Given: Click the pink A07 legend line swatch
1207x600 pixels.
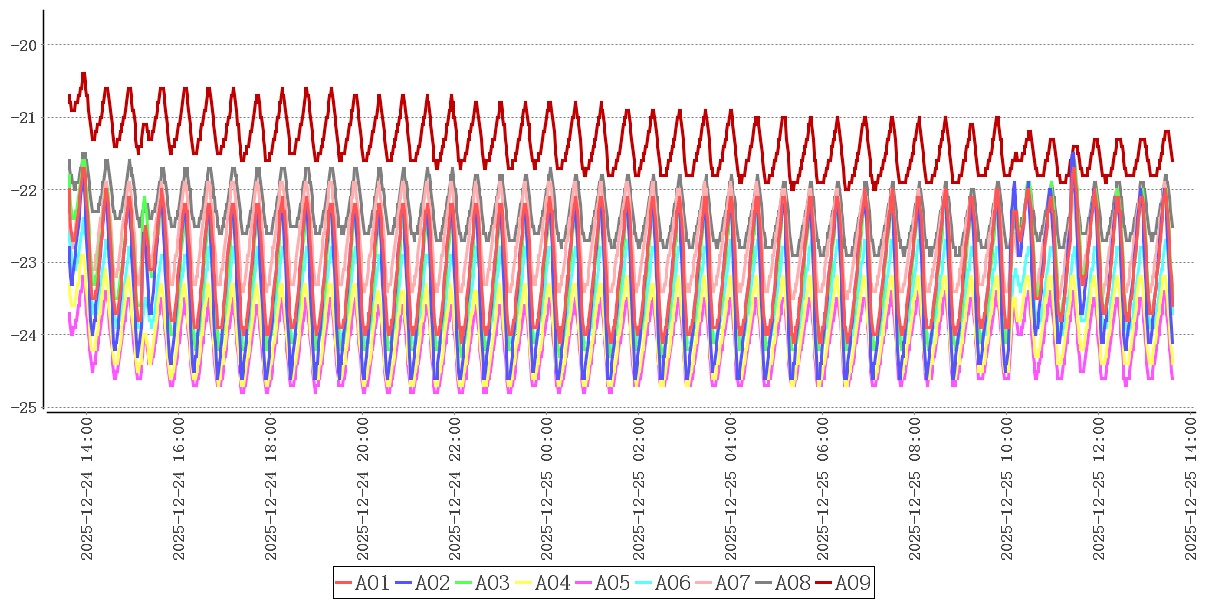Looking at the screenshot, I should click(703, 583).
